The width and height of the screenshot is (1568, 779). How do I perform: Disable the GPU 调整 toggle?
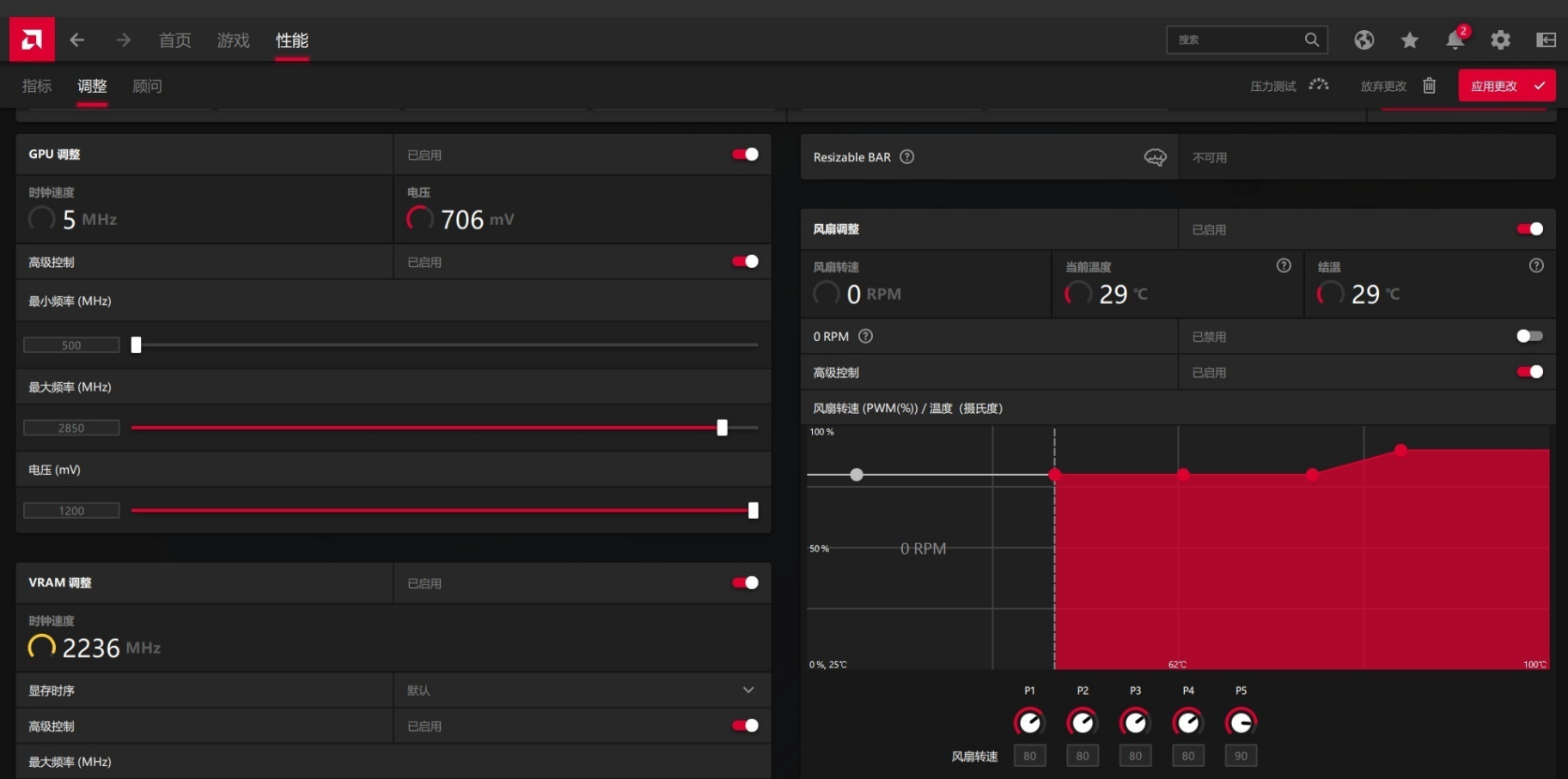pos(745,155)
